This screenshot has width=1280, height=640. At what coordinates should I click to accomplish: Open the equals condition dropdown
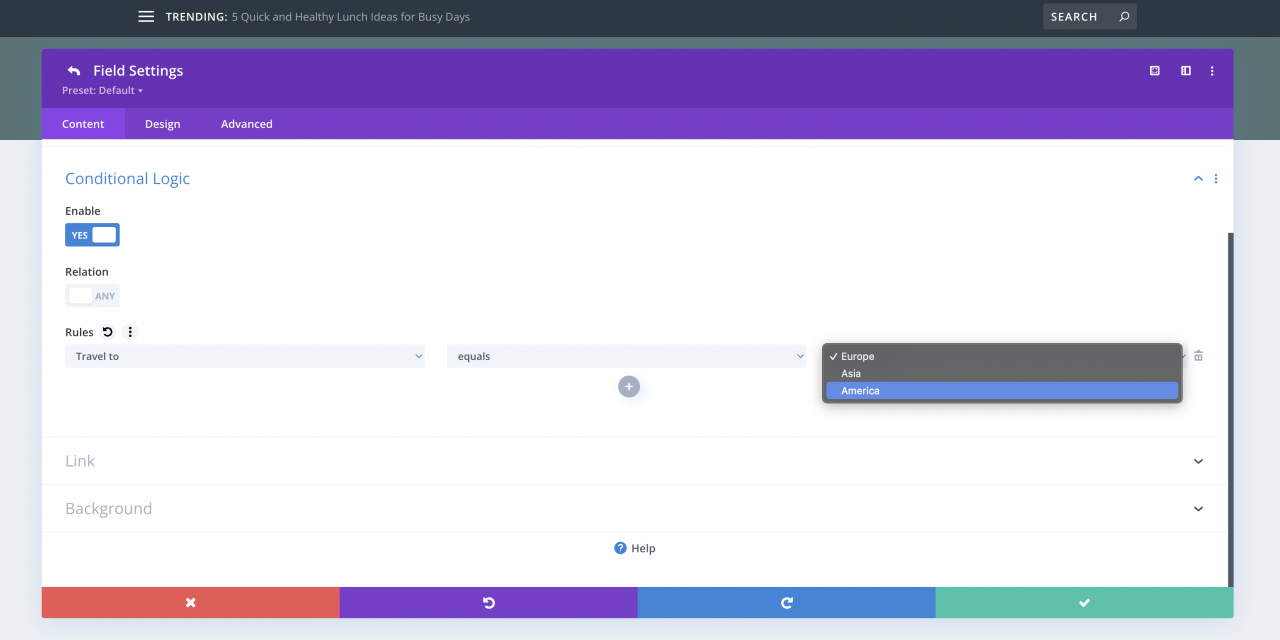[626, 356]
